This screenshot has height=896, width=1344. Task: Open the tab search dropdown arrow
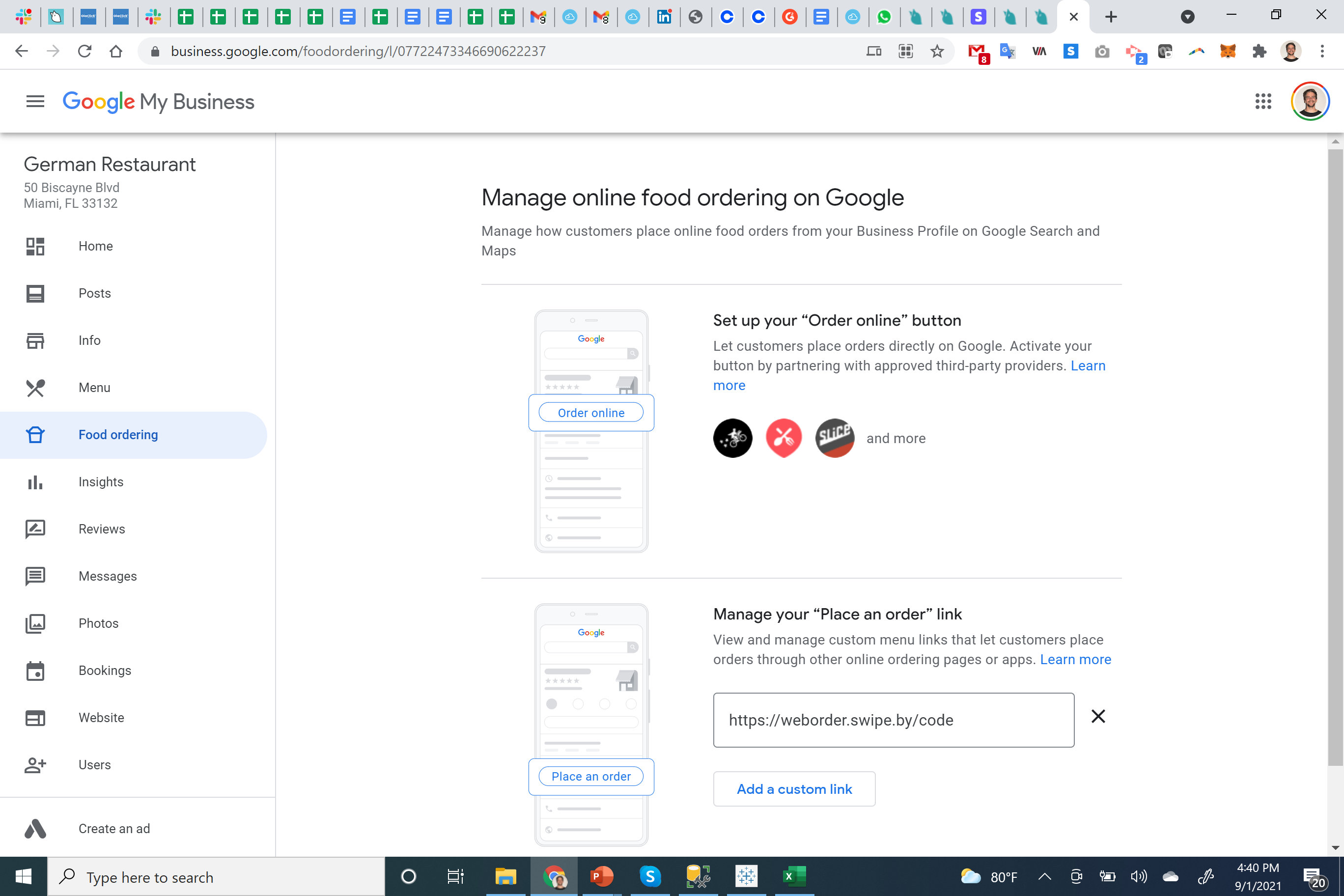tap(1187, 17)
